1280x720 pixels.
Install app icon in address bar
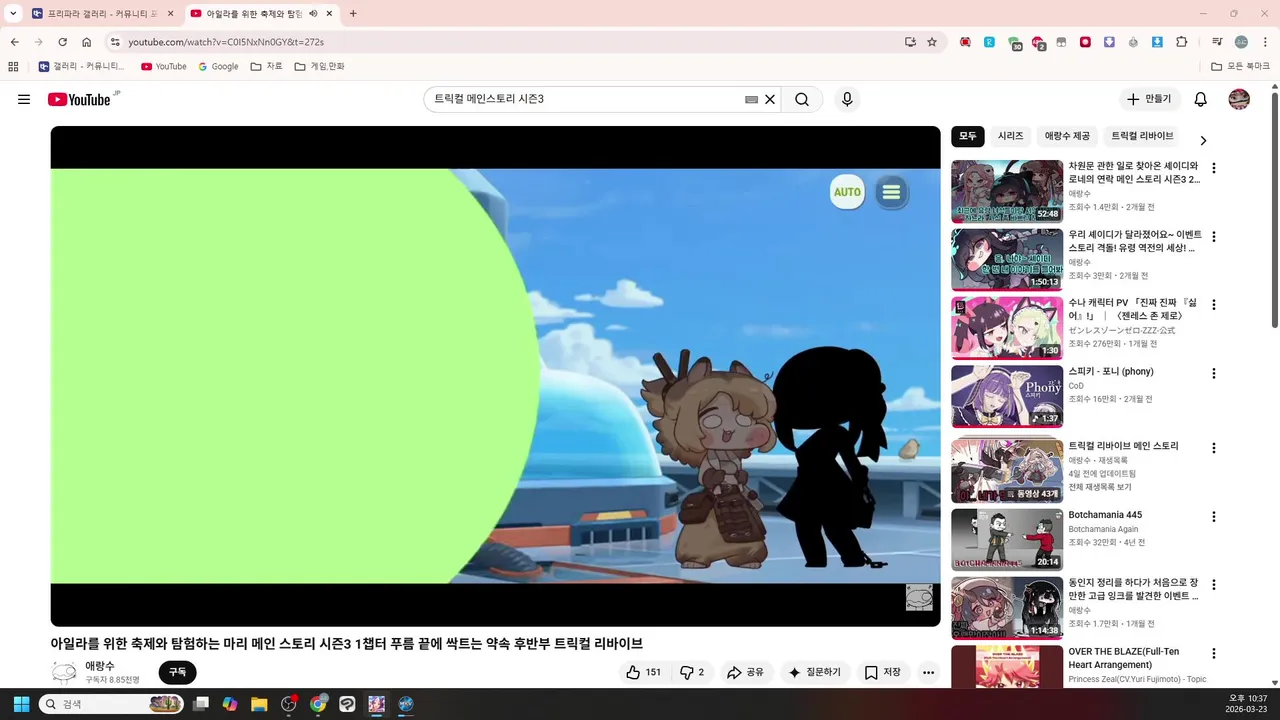click(910, 42)
